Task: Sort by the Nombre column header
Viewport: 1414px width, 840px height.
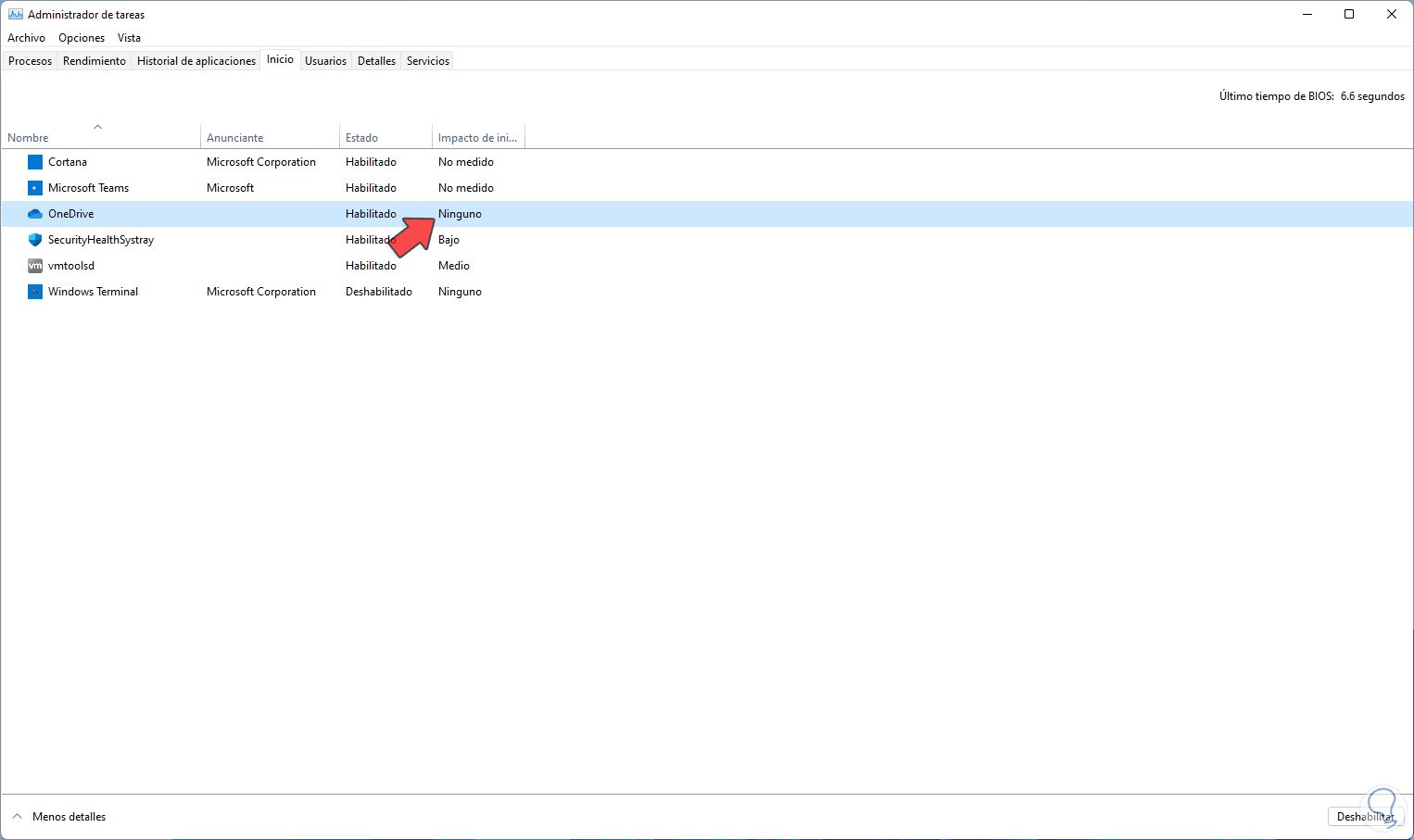Action: (100, 137)
